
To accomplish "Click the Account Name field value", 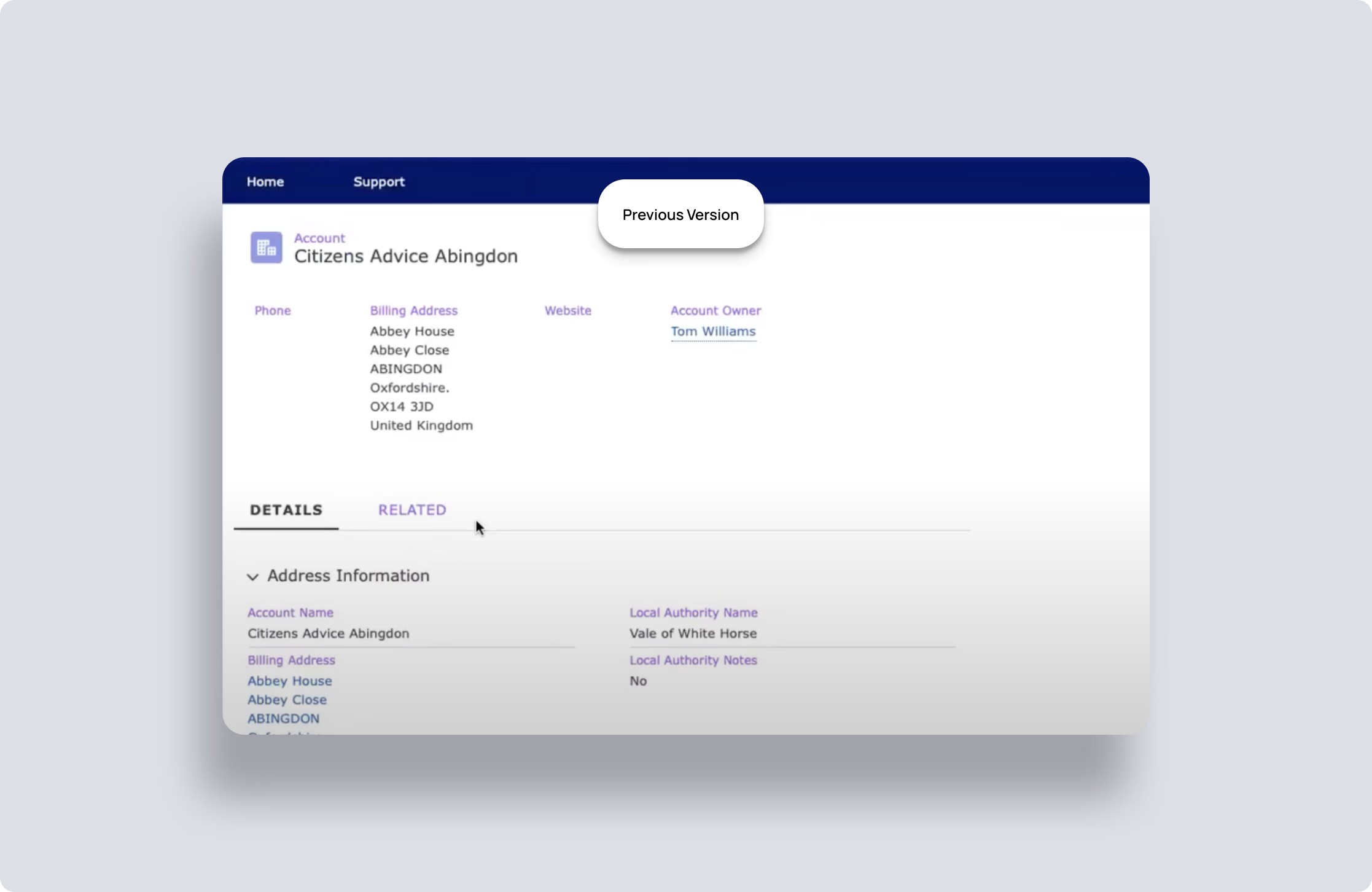I will 328,633.
